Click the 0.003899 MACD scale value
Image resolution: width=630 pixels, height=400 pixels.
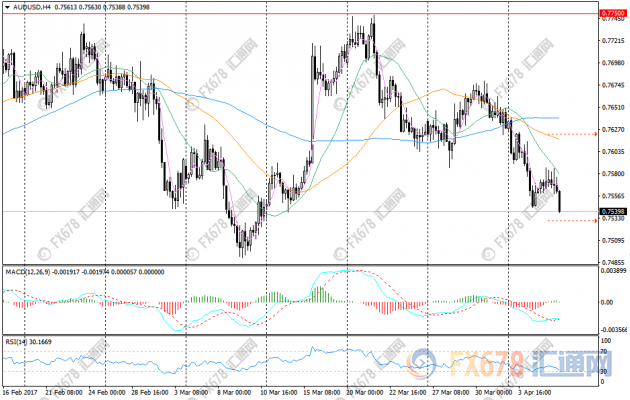(x=614, y=271)
